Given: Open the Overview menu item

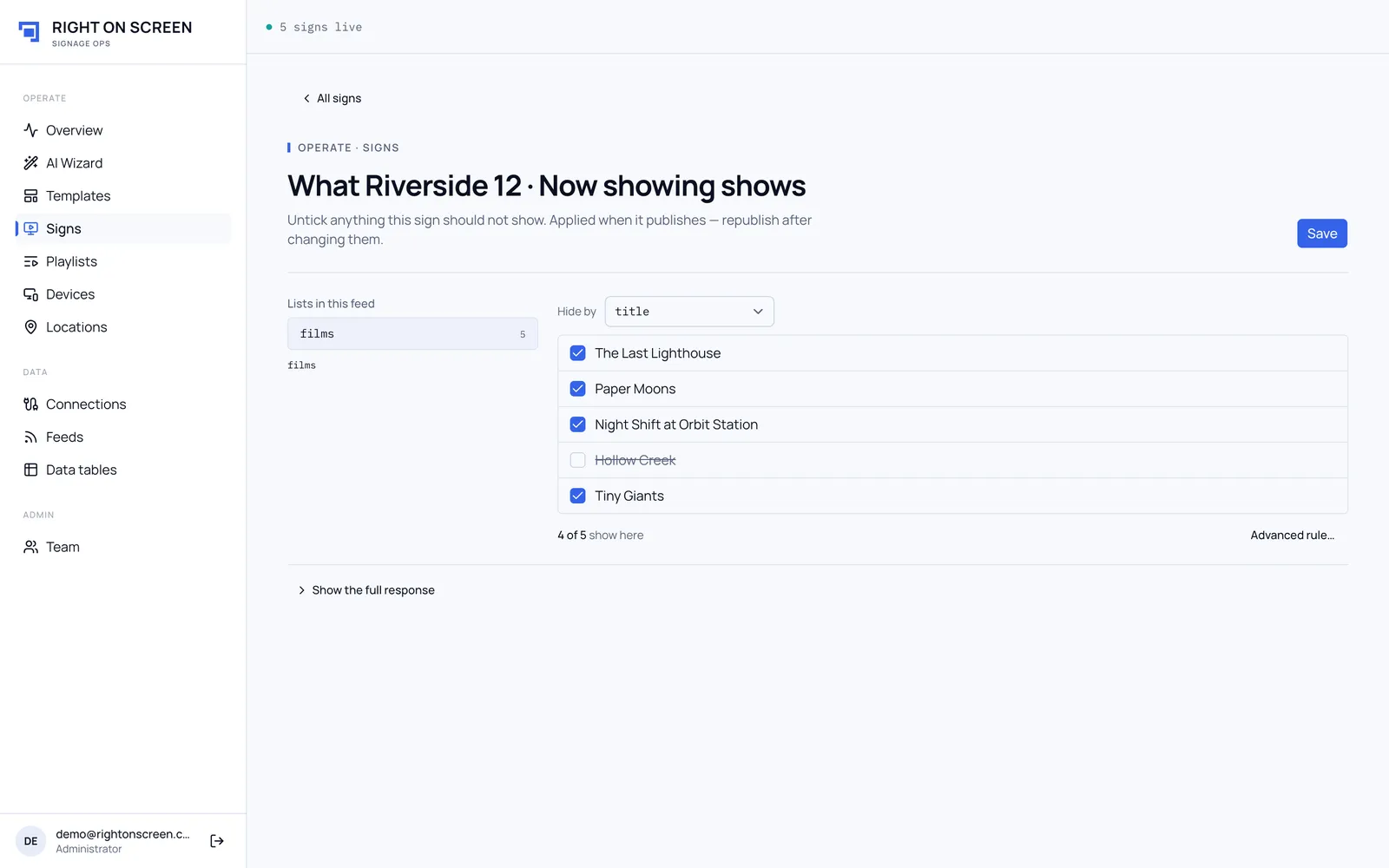Looking at the screenshot, I should 123,130.
